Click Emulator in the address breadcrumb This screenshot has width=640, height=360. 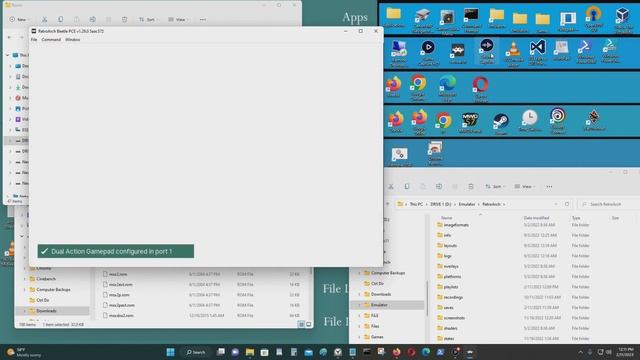pos(467,204)
